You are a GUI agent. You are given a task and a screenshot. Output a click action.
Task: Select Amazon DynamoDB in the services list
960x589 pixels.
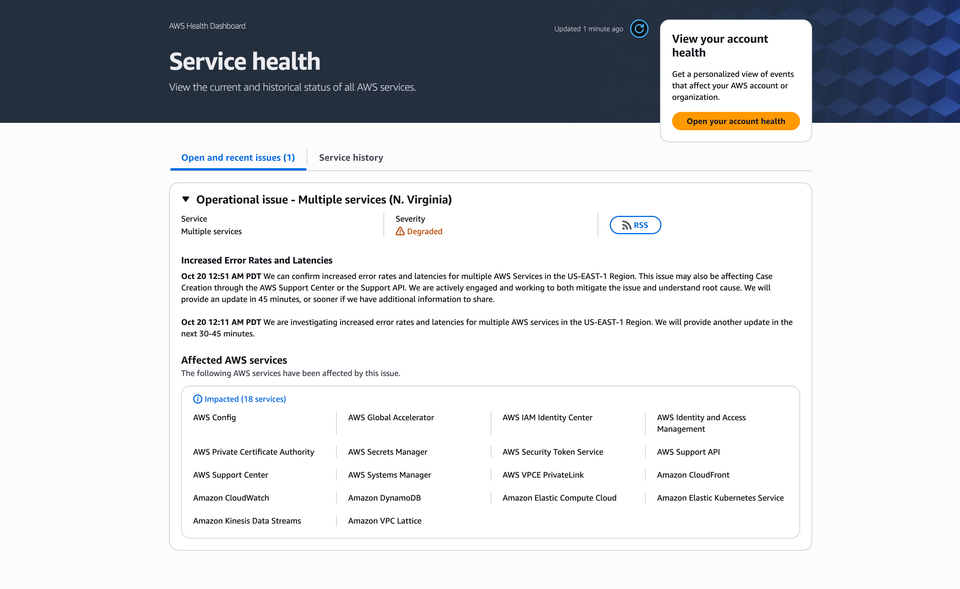point(384,498)
